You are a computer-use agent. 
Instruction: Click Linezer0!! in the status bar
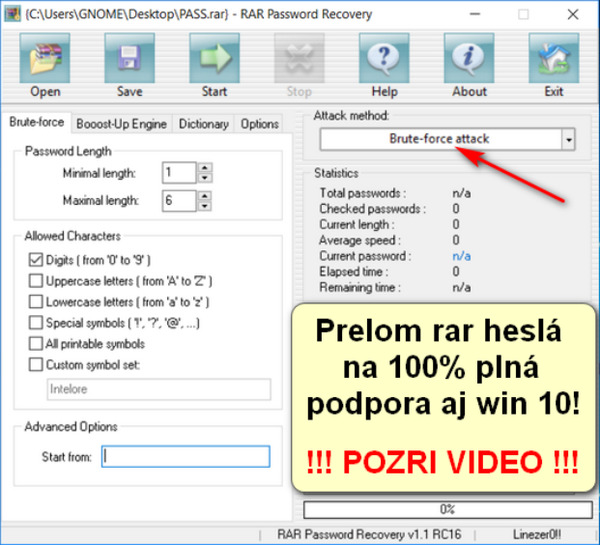[x=537, y=534]
